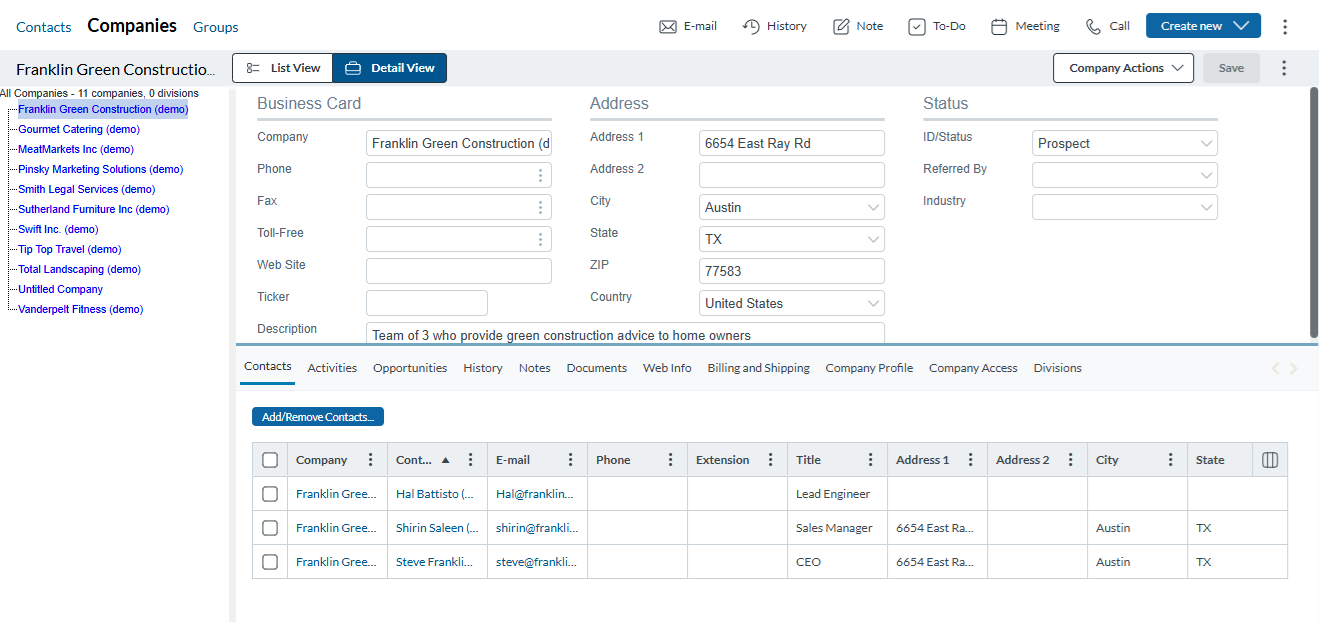Open the Fax field options menu
Screen dimensions: 1319x622
coord(540,208)
